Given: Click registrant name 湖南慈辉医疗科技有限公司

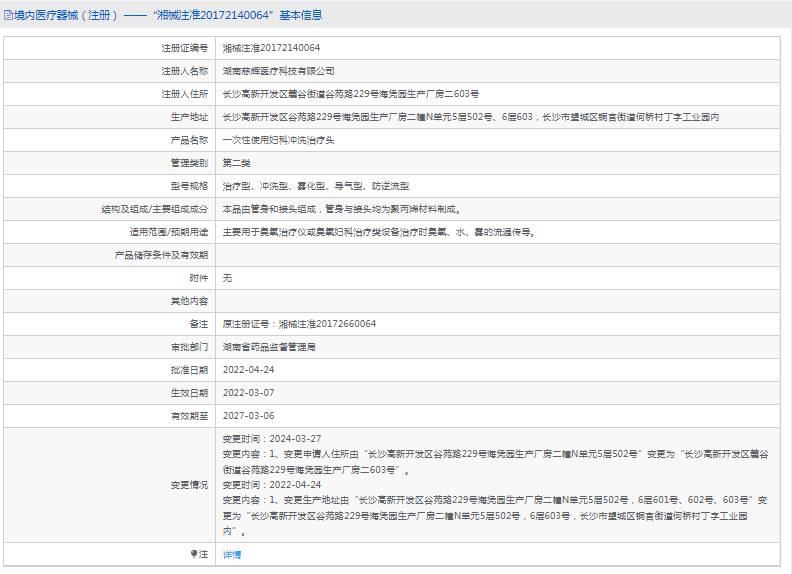Looking at the screenshot, I should point(278,71).
